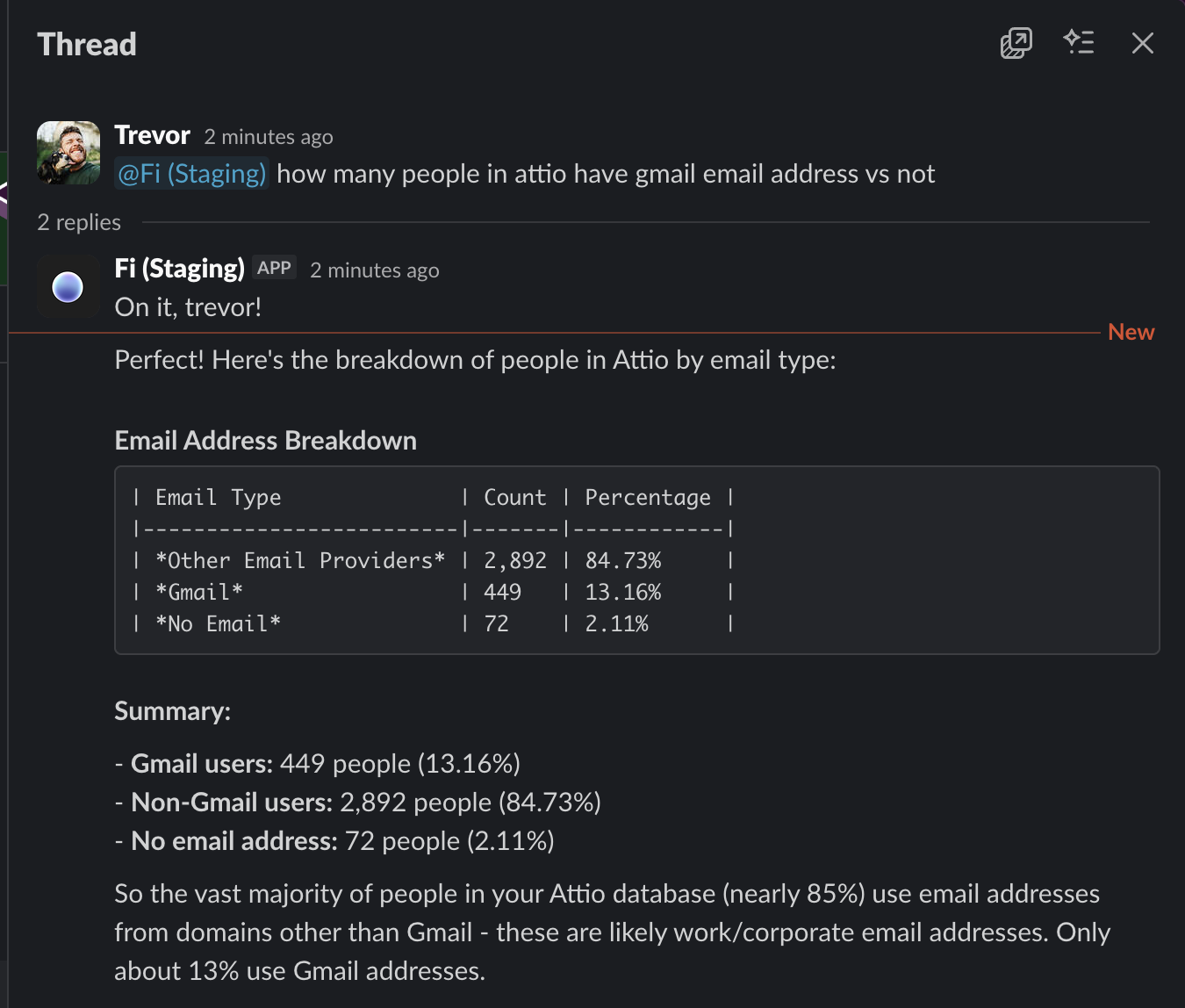This screenshot has height=1008, width=1185.
Task: Click the 2 replies count
Action: coord(78,221)
